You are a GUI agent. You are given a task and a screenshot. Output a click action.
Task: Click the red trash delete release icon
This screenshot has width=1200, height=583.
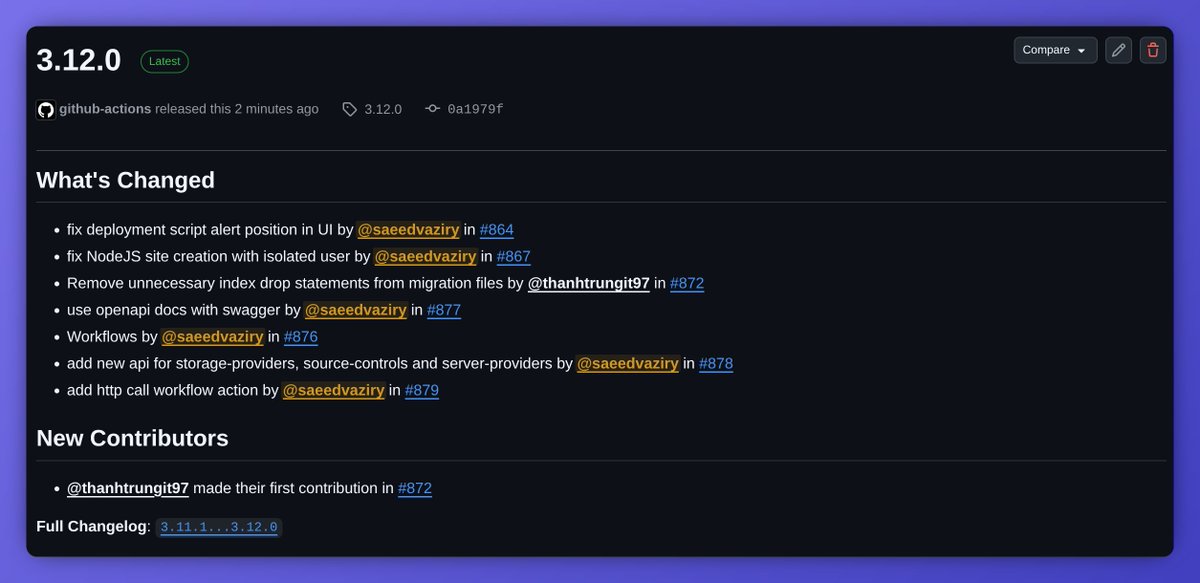(1153, 50)
